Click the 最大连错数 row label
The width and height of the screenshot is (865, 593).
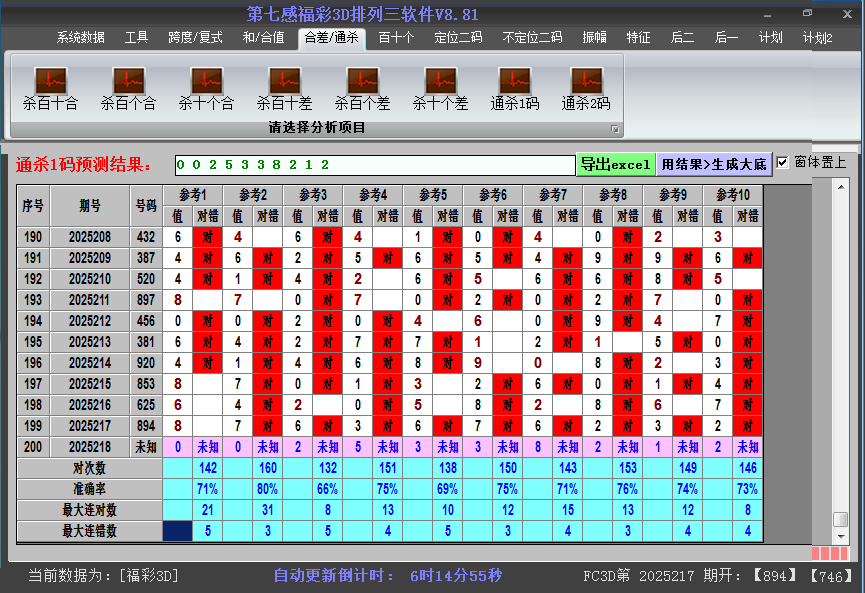tap(89, 531)
